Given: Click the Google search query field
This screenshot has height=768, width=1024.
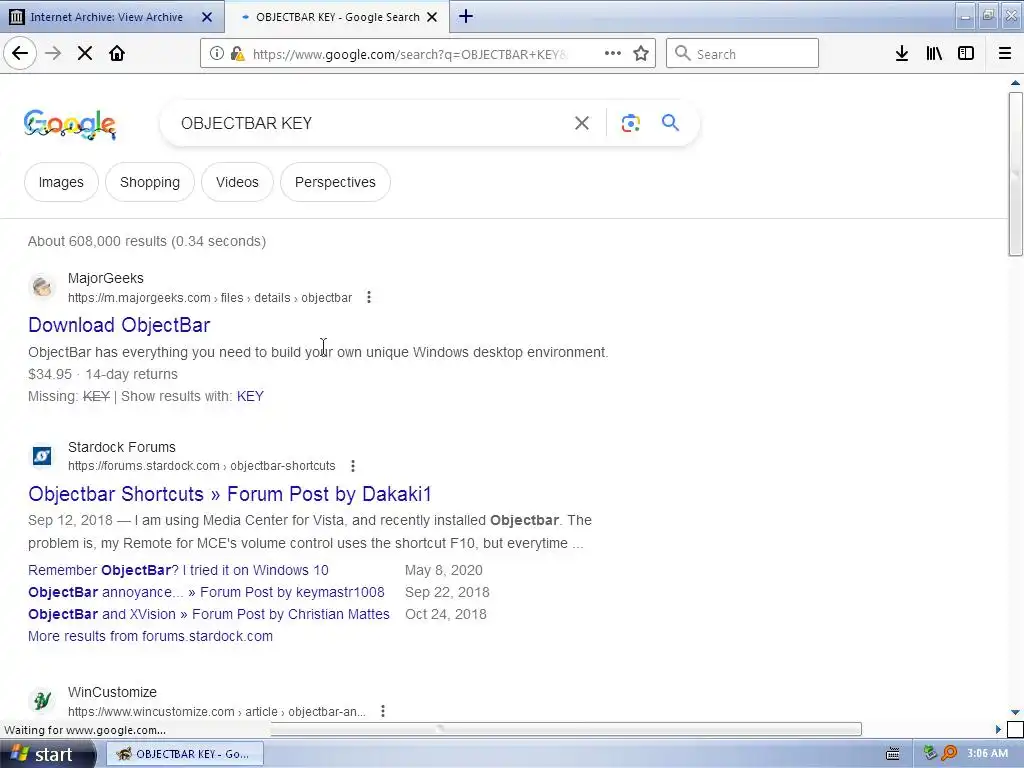Looking at the screenshot, I should [x=372, y=123].
